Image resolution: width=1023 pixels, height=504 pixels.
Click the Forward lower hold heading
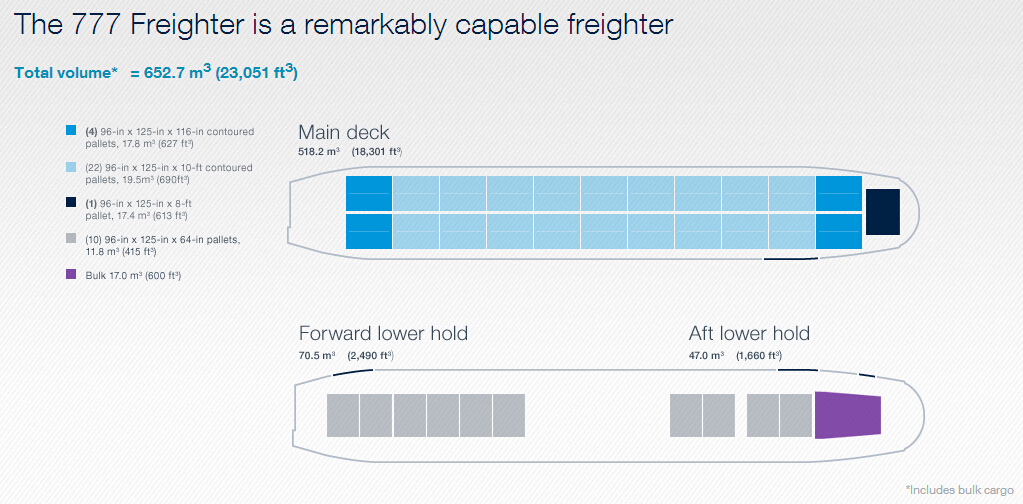[384, 334]
